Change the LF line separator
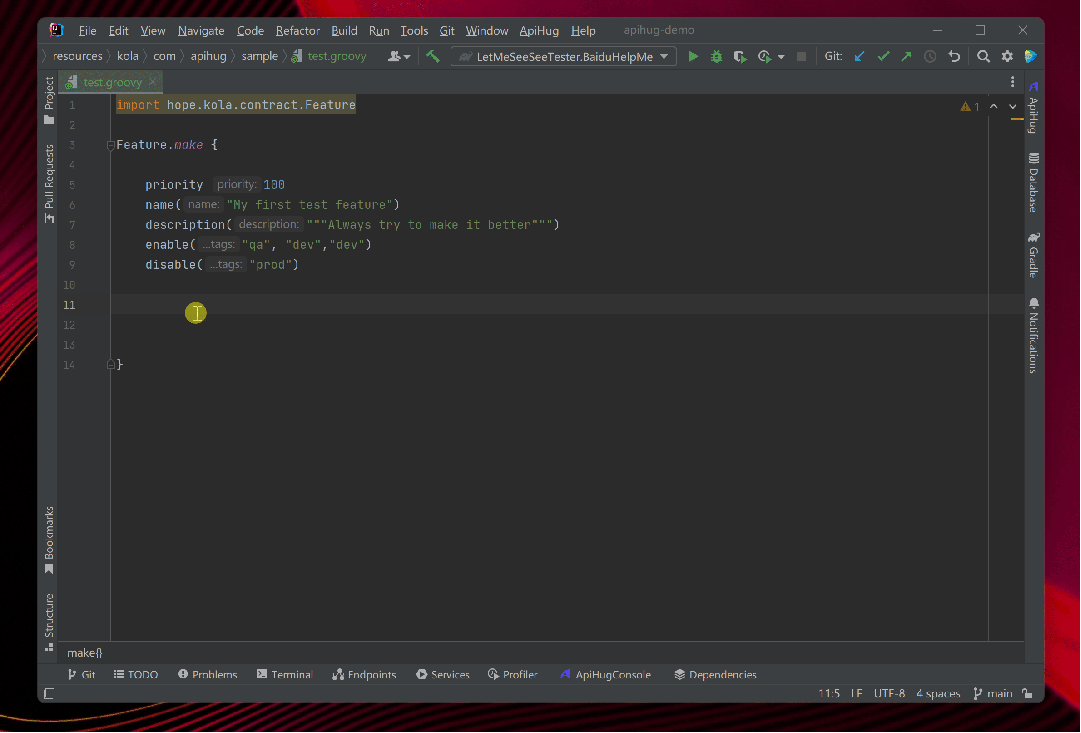 coord(856,694)
